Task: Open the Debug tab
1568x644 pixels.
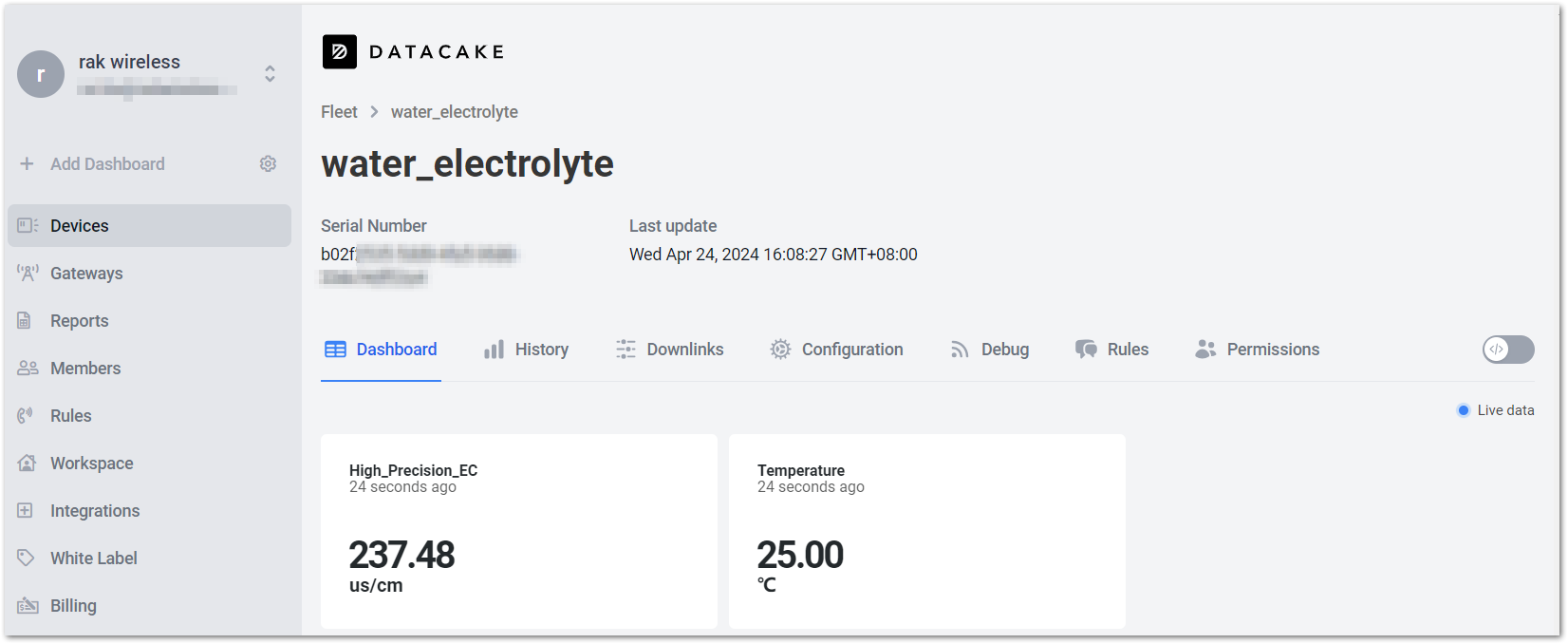Action: tap(989, 350)
